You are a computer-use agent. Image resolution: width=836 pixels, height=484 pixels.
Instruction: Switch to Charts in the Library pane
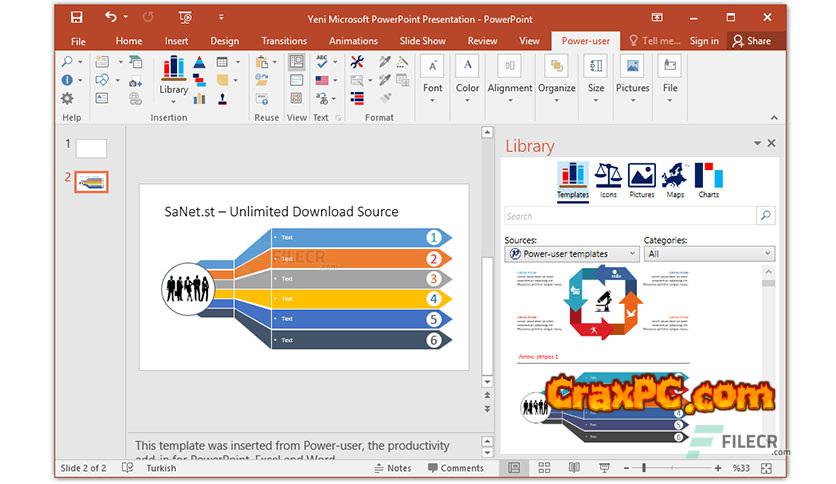(709, 180)
